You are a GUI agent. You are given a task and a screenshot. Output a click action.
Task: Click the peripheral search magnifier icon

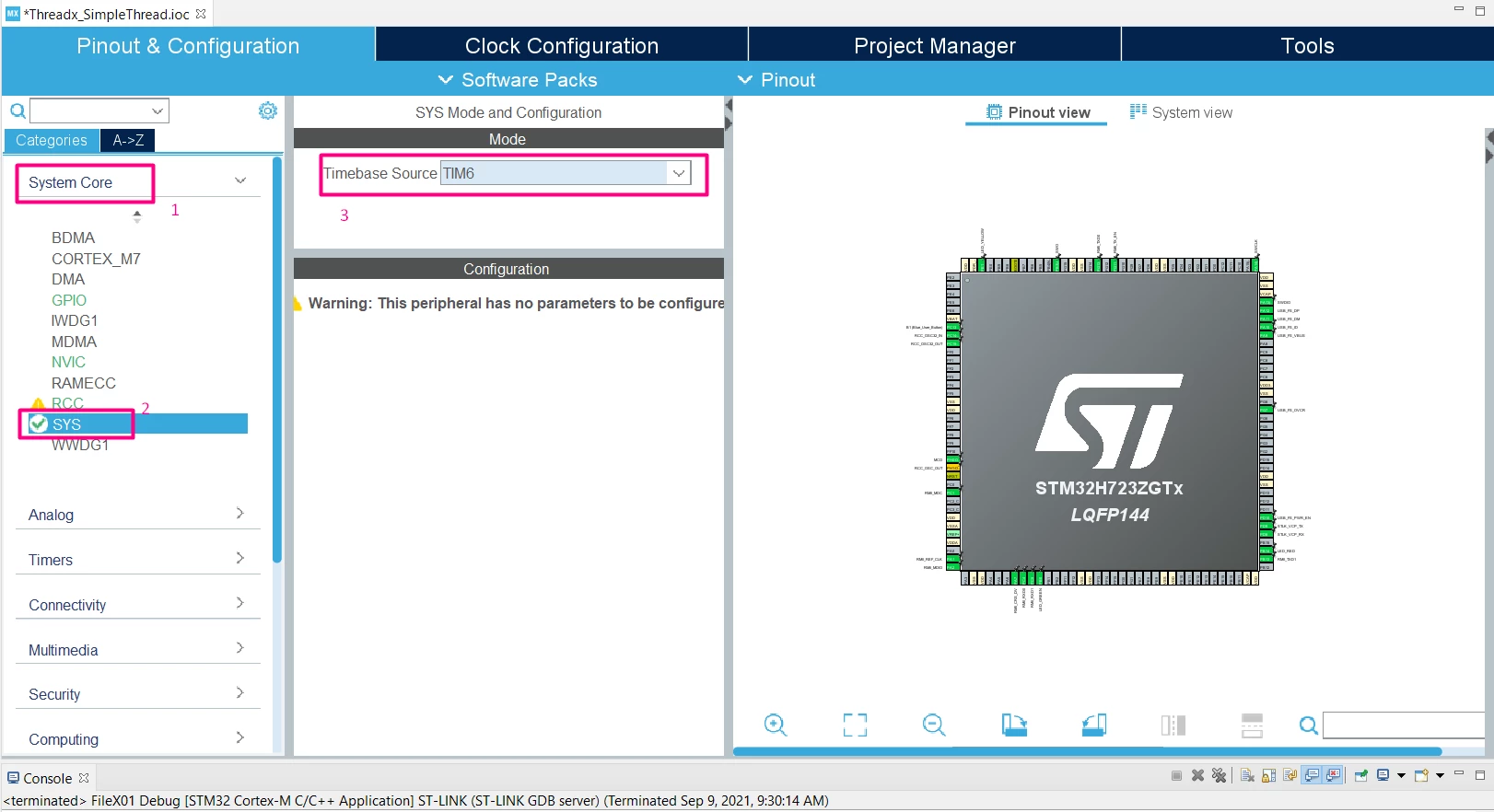[x=18, y=111]
